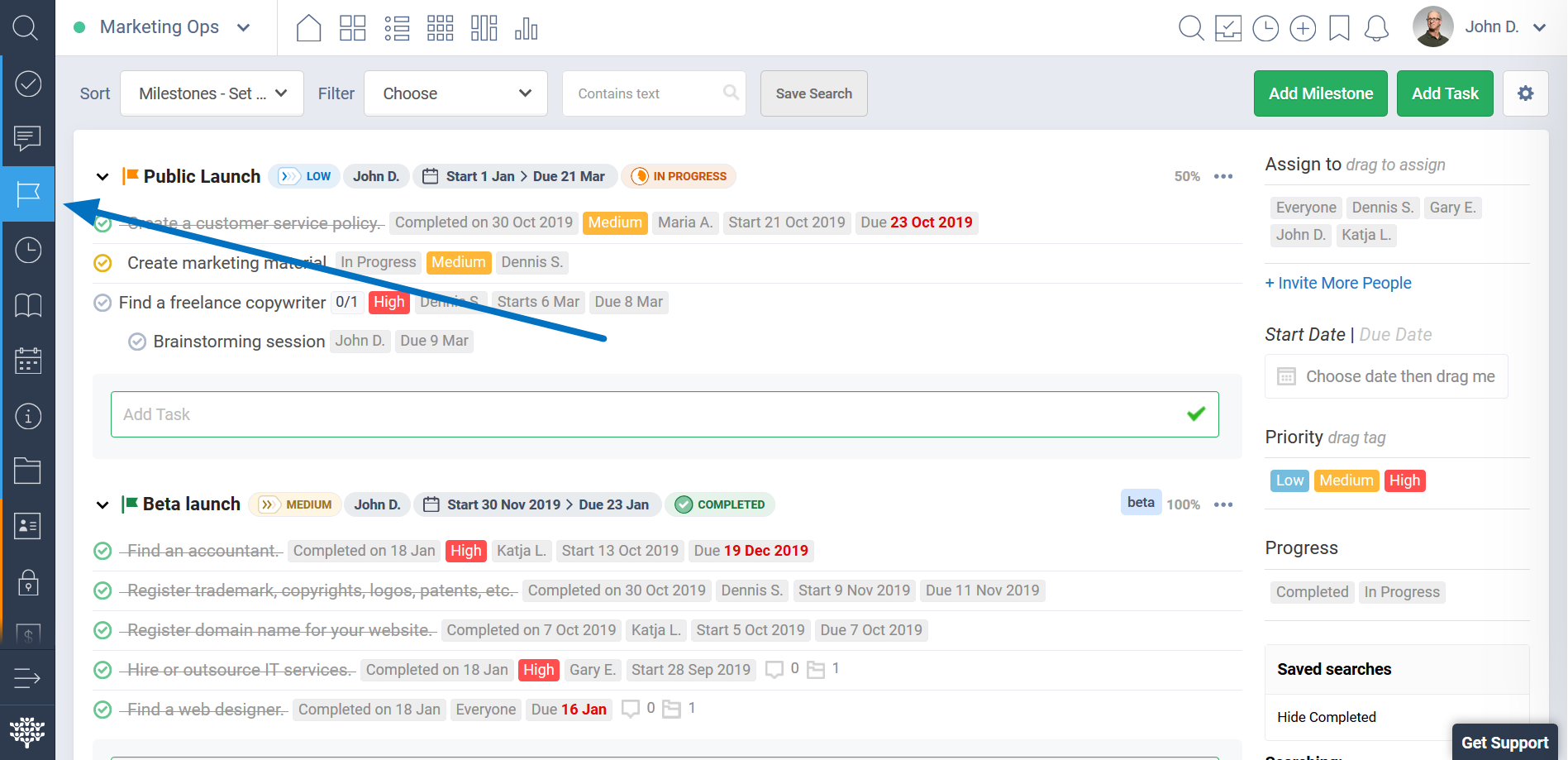Open Public Launch three-dot options menu
This screenshot has height=760, width=1568.
click(x=1223, y=177)
